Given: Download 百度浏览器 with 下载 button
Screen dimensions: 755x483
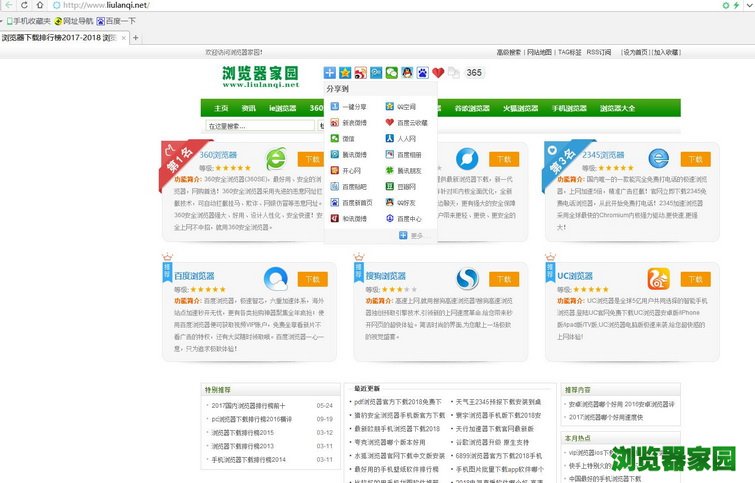Looking at the screenshot, I should coord(312,279).
